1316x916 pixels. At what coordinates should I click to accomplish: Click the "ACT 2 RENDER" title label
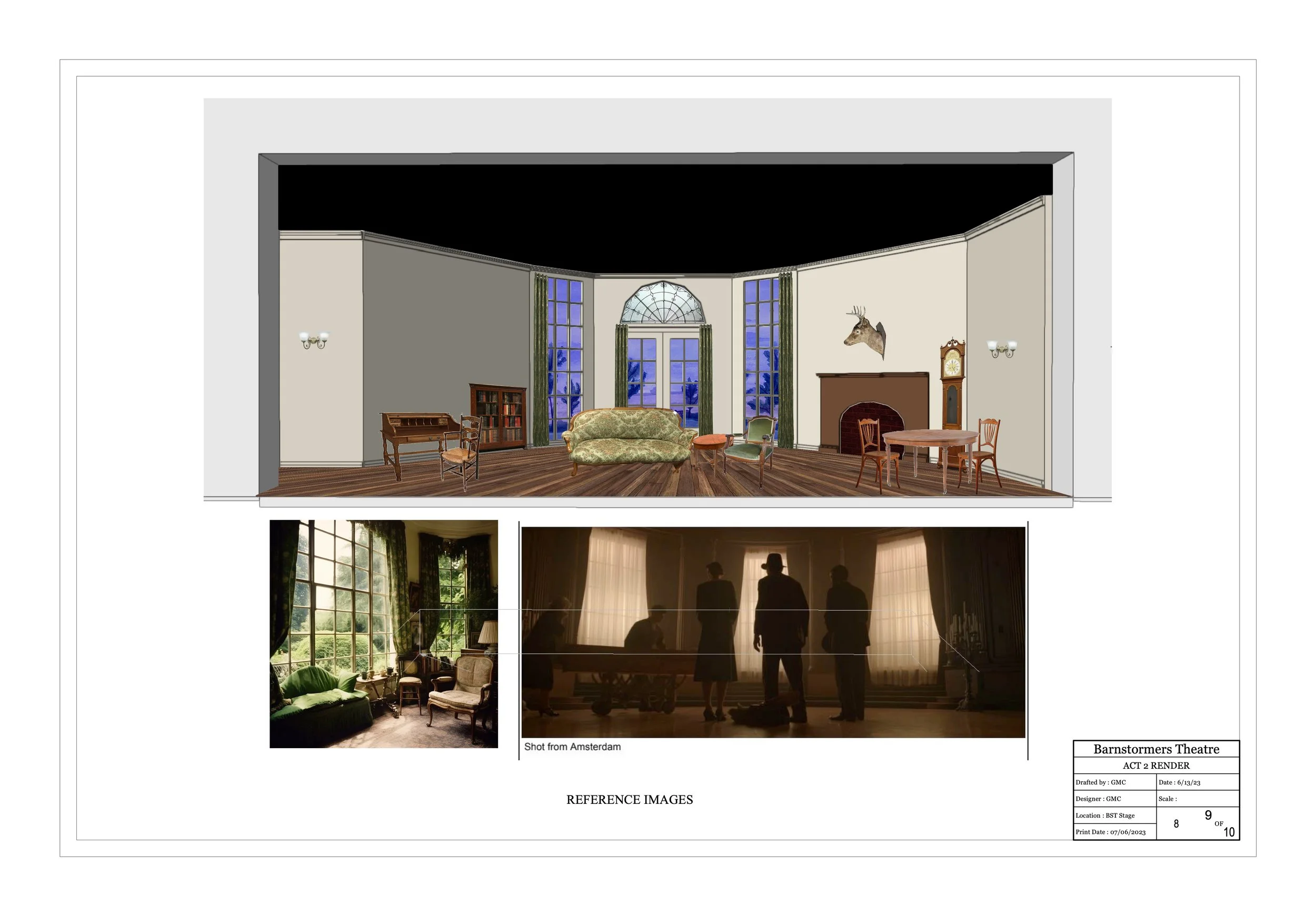1155,766
